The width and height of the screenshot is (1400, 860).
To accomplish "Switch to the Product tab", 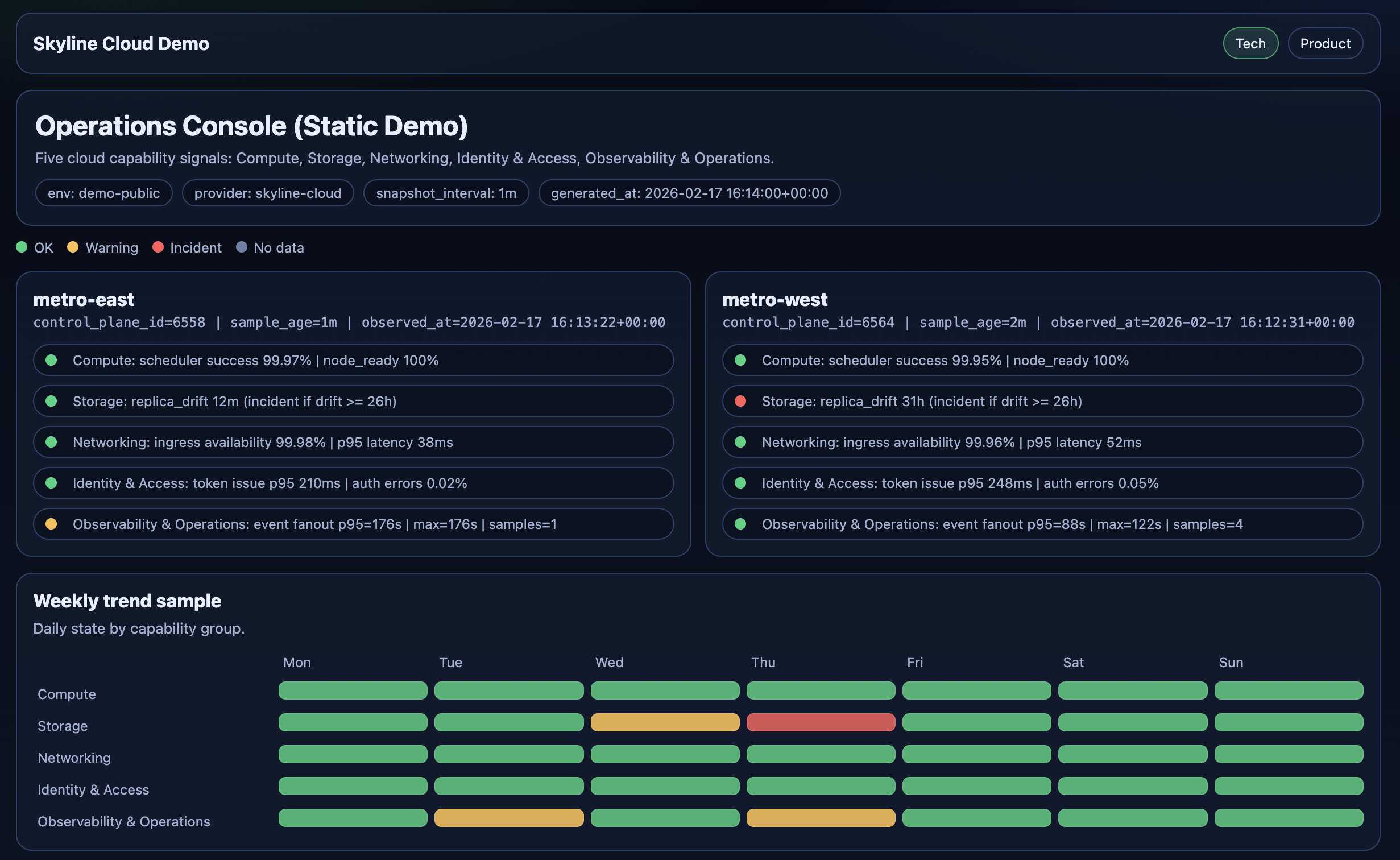I will pyautogui.click(x=1325, y=43).
